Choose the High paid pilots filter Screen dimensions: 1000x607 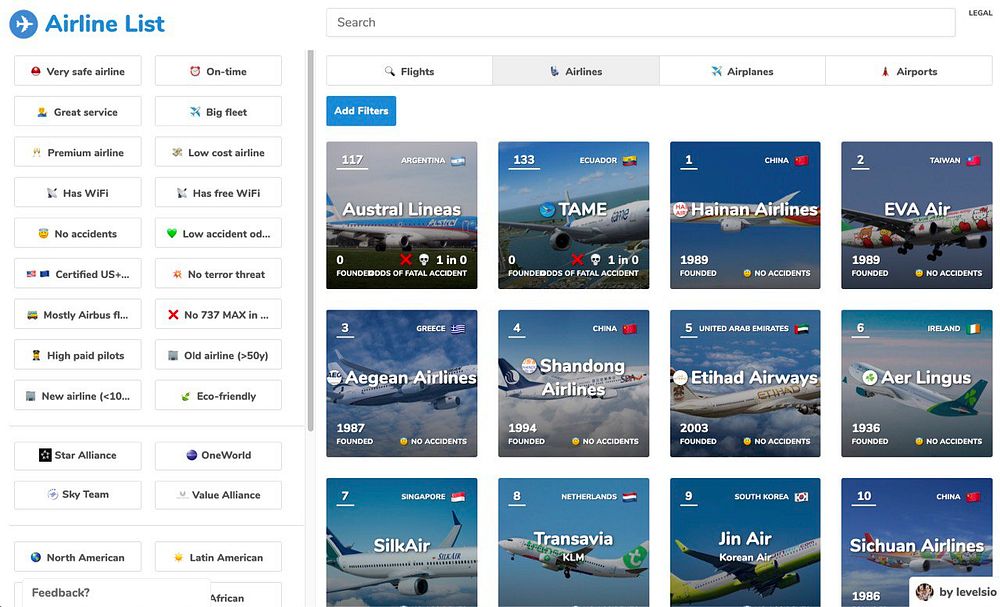[x=78, y=355]
